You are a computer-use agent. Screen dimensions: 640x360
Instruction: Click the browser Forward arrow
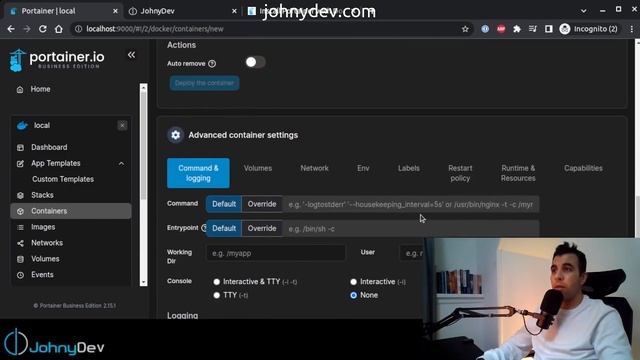click(27, 29)
